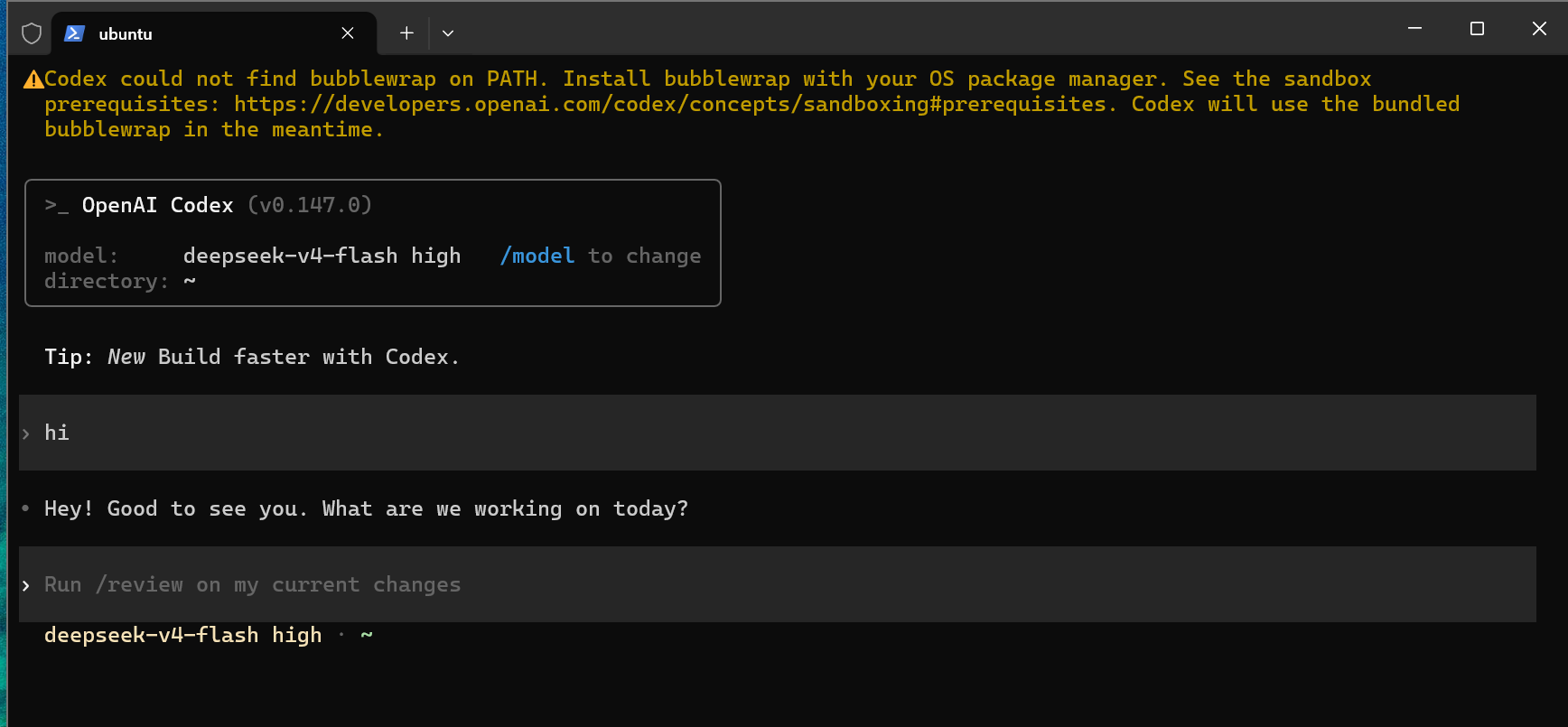
Task: Click the chevron prompt marker beside the input line
Action: click(x=26, y=585)
